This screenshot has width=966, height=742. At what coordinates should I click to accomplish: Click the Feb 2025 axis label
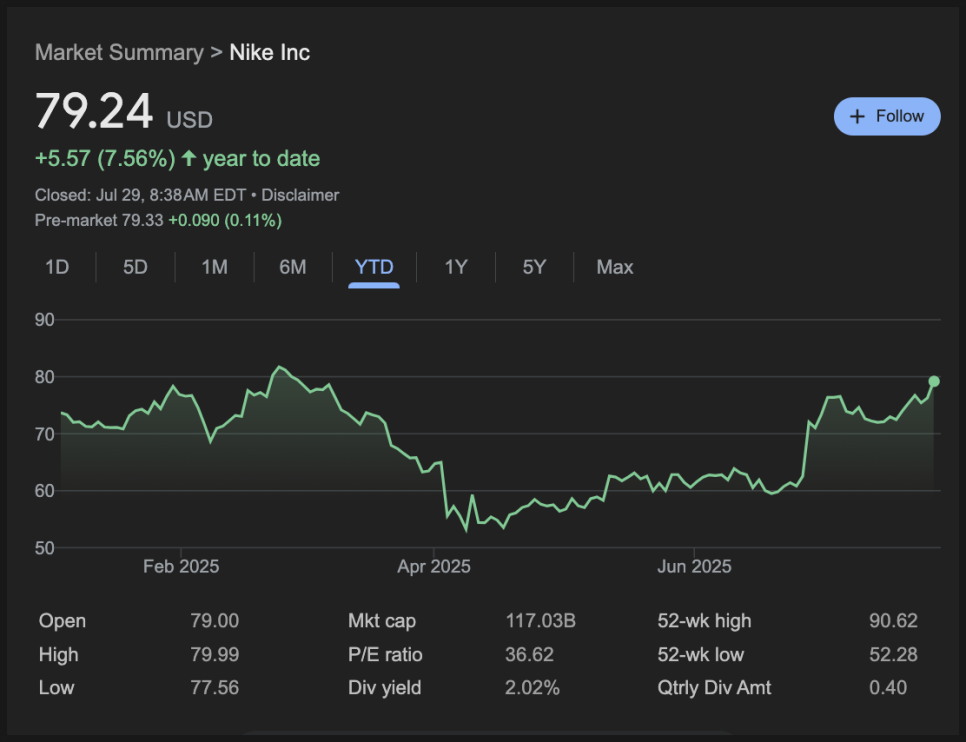181,566
